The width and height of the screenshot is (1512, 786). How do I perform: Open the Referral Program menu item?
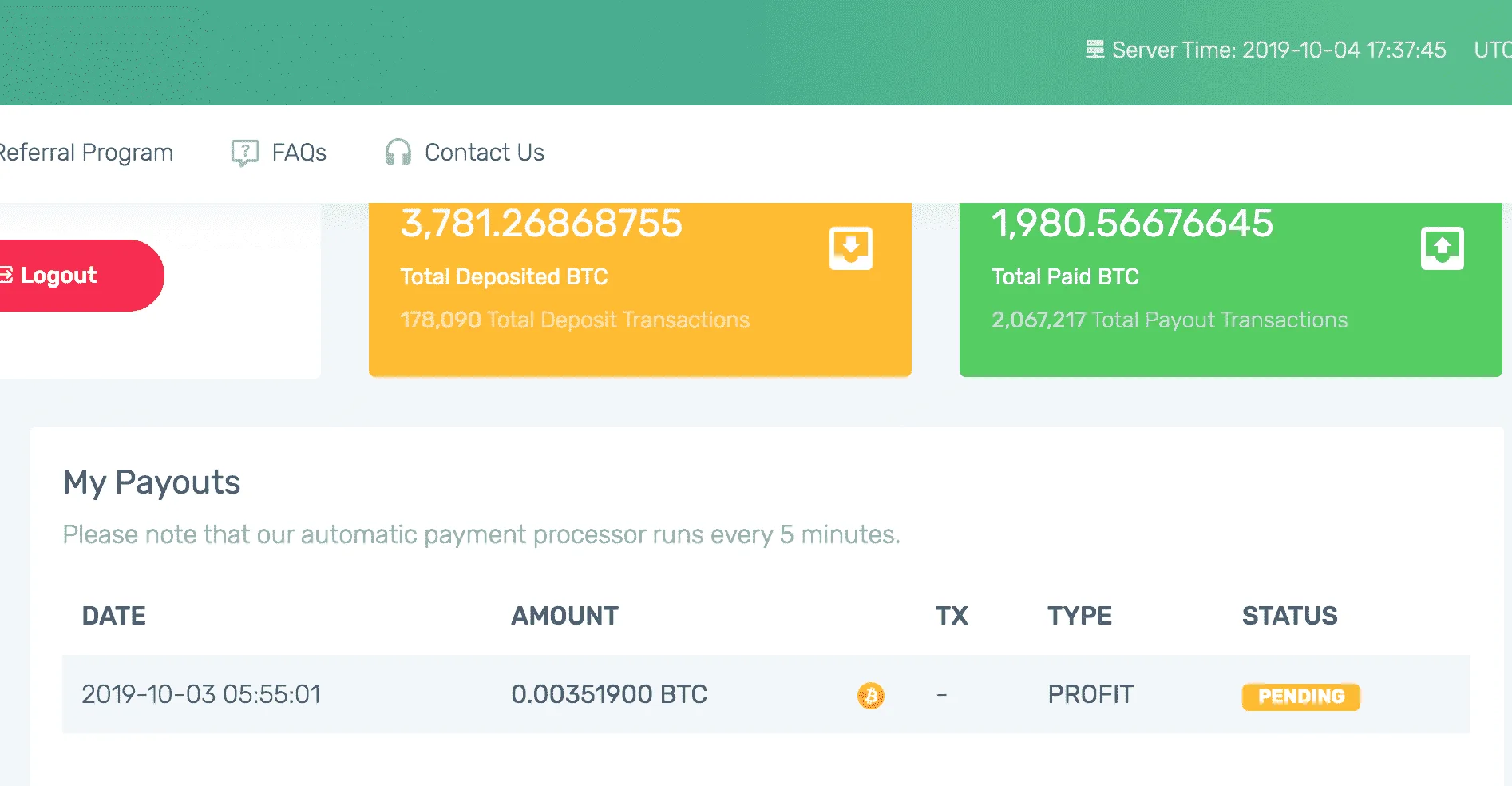[x=85, y=153]
